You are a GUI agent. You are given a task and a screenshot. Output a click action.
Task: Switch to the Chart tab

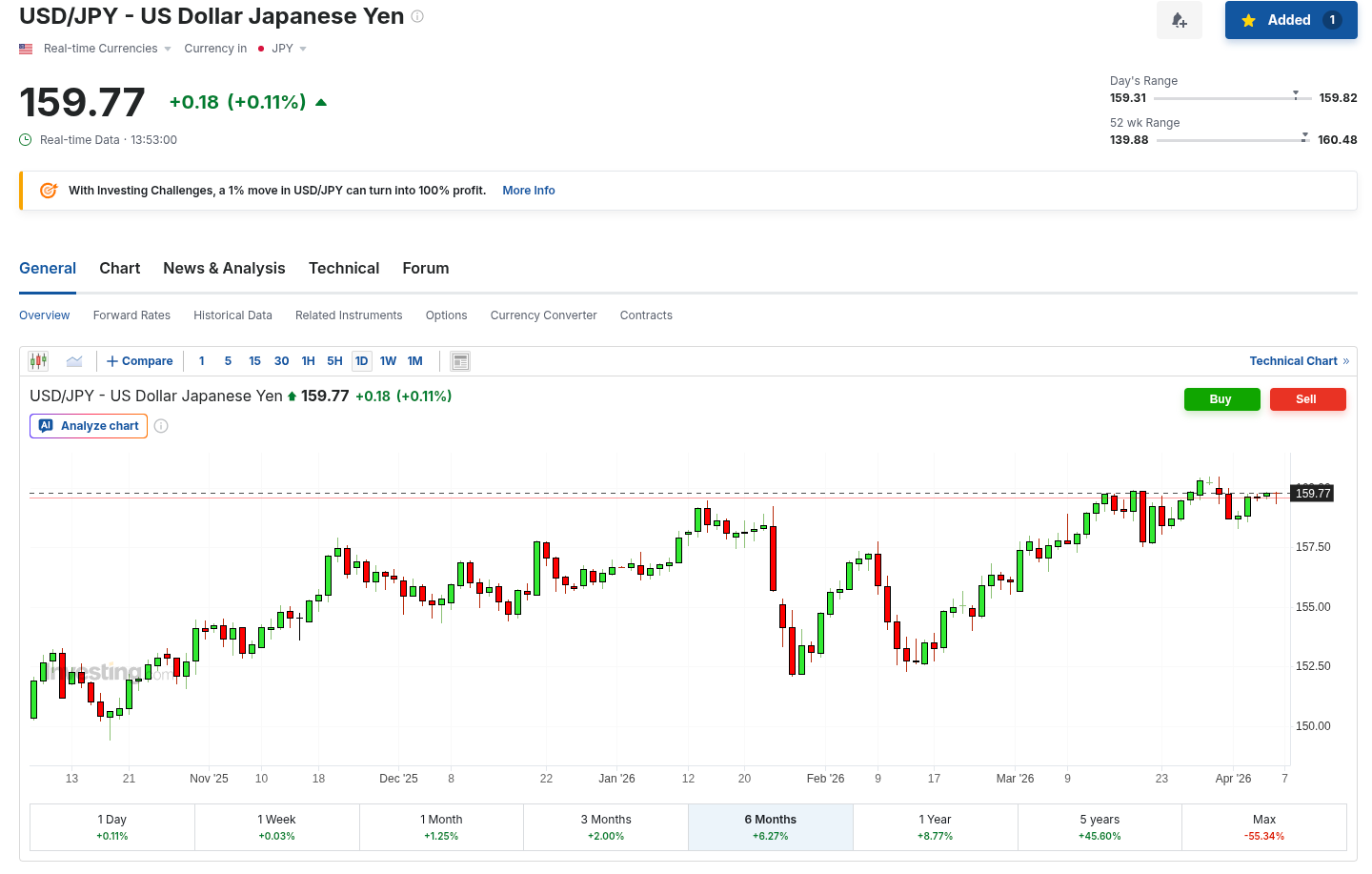point(120,269)
